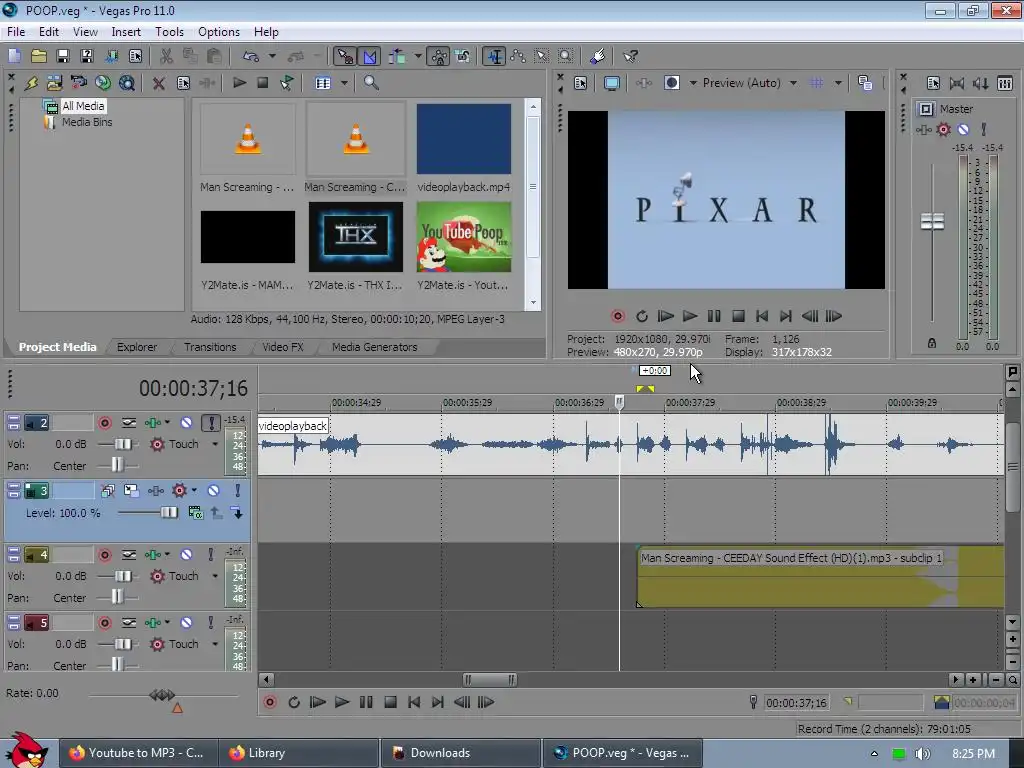Stop playback in the preview transport
This screenshot has height=768, width=1024.
[738, 316]
